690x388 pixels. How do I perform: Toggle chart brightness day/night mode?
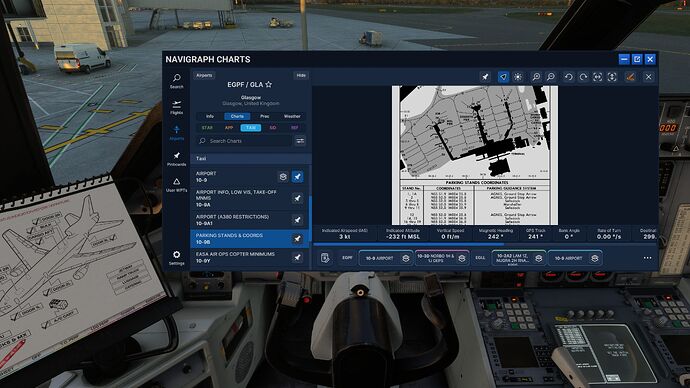[x=518, y=77]
